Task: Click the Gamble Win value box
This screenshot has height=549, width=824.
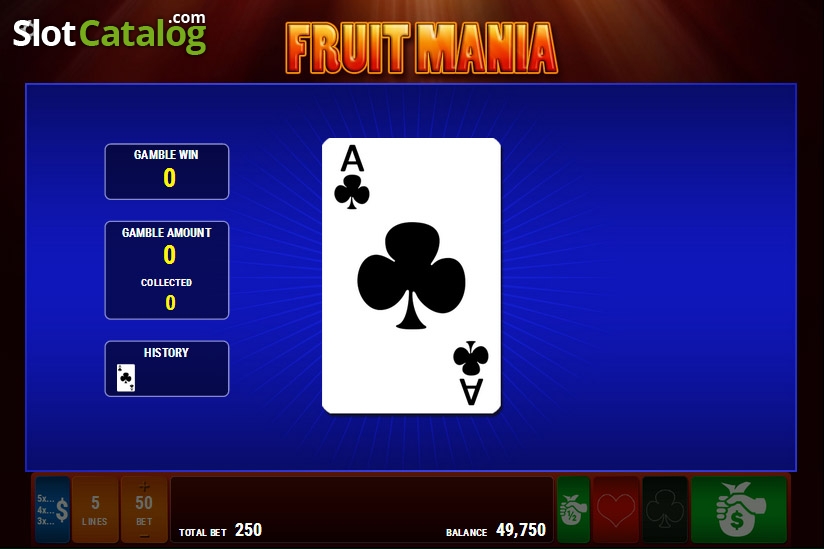Action: tap(167, 171)
